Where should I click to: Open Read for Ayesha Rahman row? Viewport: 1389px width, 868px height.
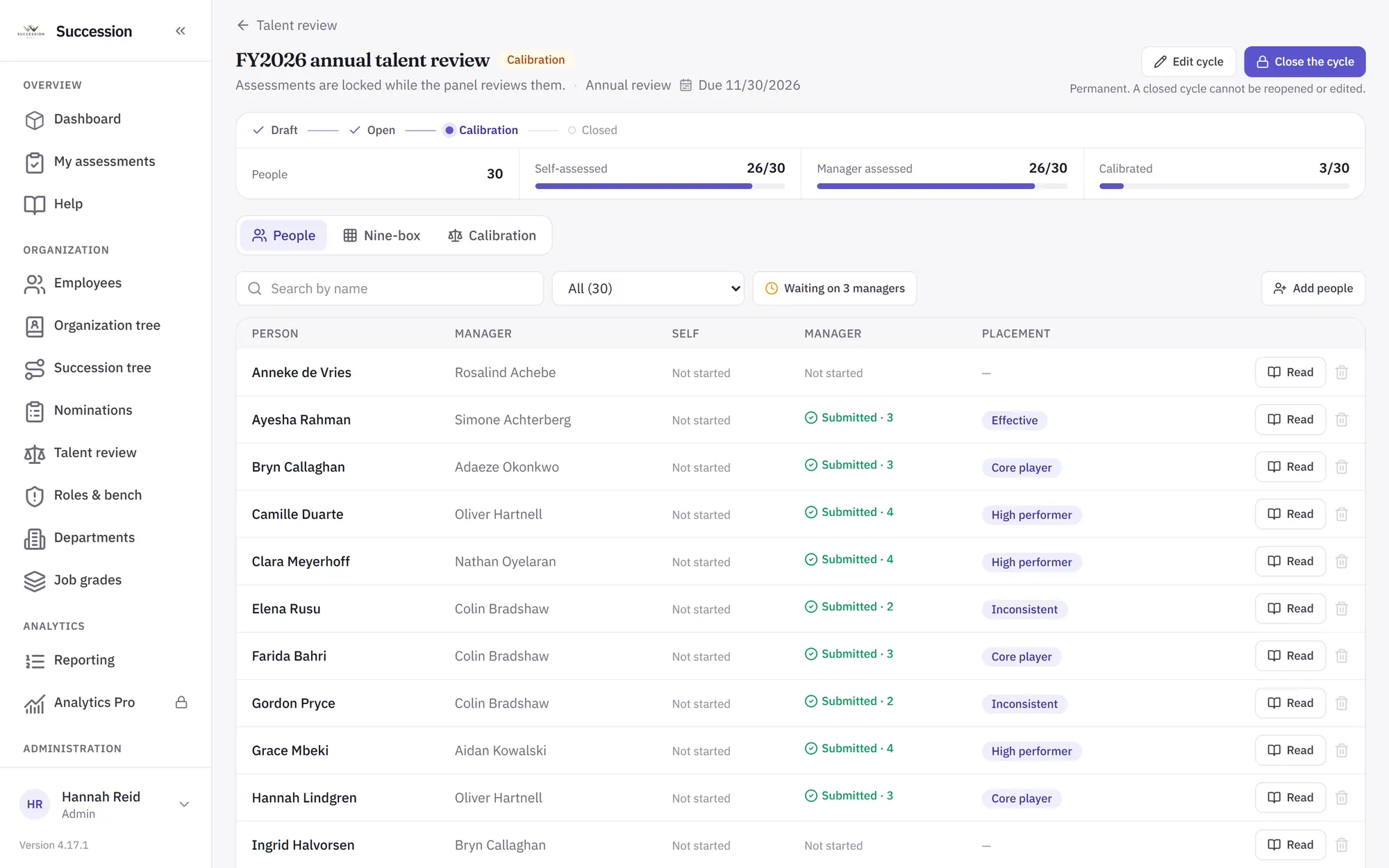[x=1290, y=419]
